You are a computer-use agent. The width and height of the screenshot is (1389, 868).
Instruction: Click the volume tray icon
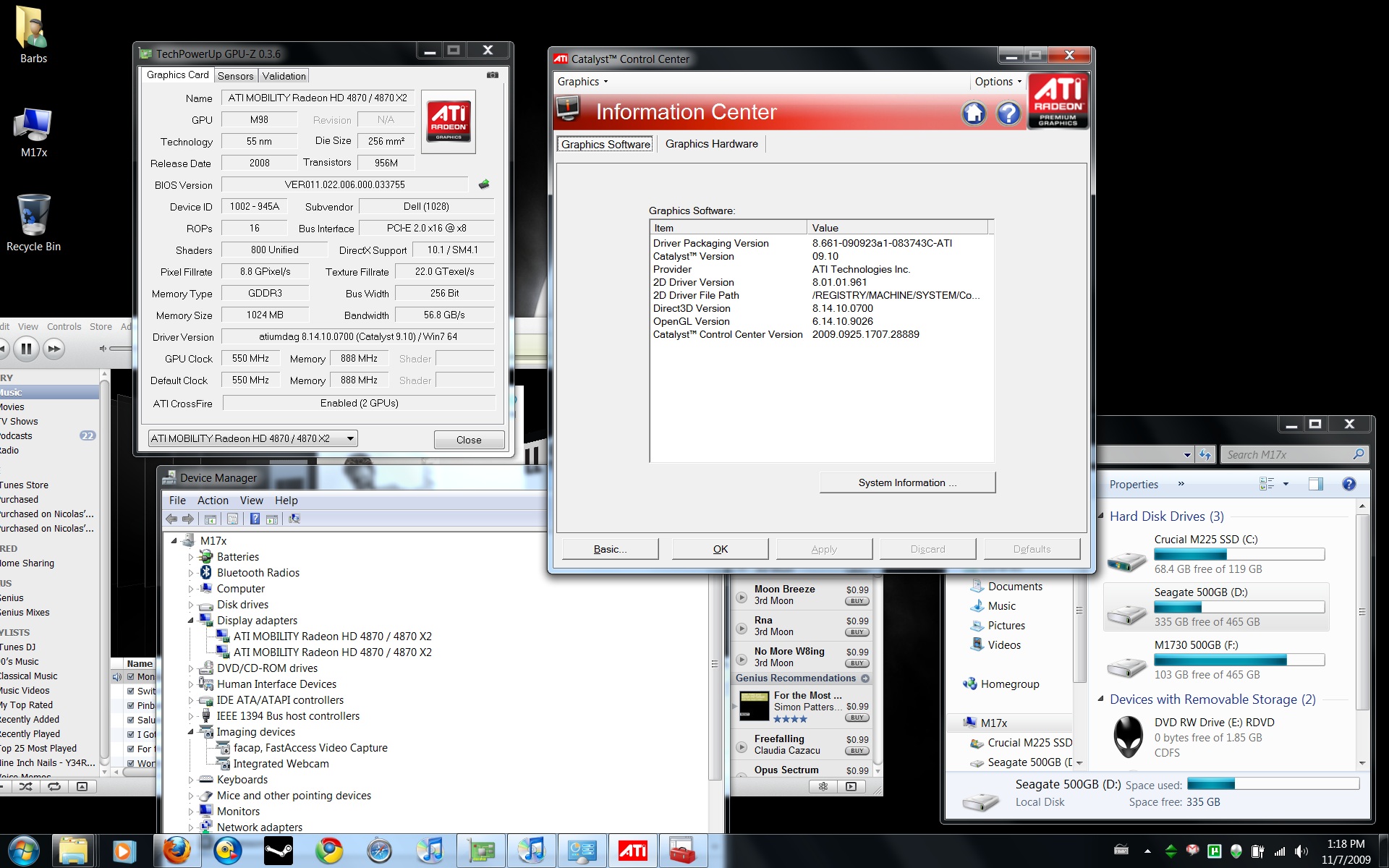1301,851
